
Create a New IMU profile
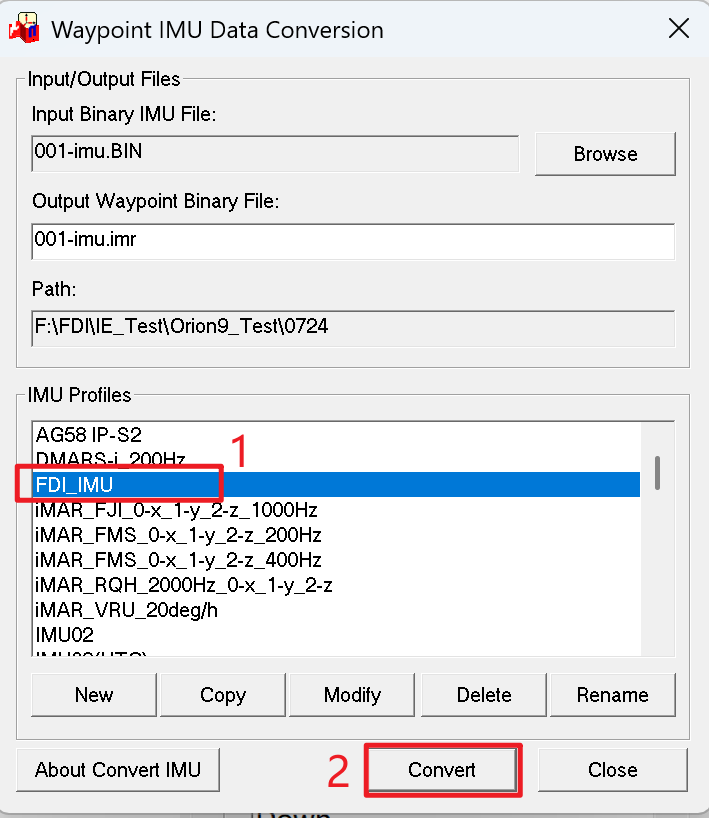point(94,695)
